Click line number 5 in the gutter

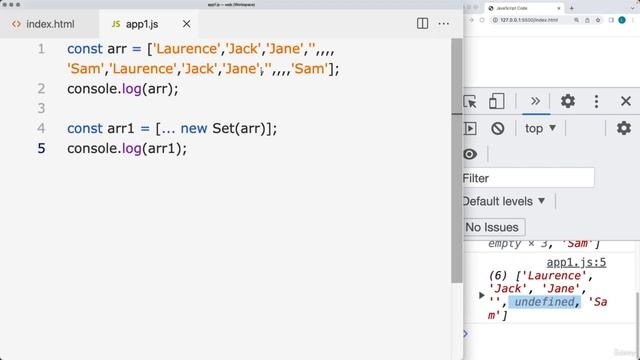tap(41, 148)
